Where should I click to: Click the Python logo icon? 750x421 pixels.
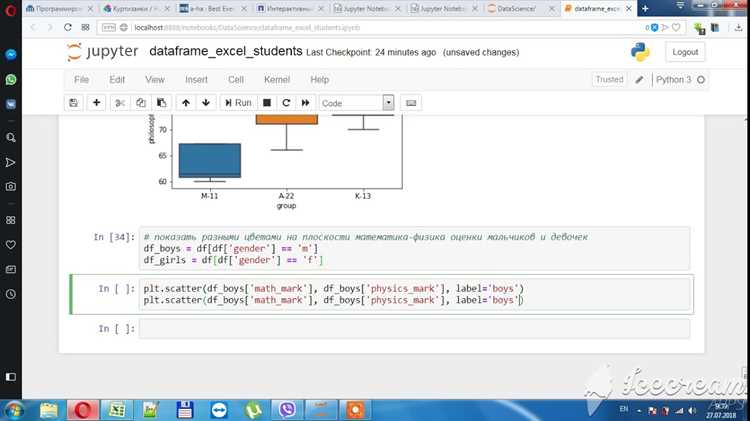tap(640, 52)
